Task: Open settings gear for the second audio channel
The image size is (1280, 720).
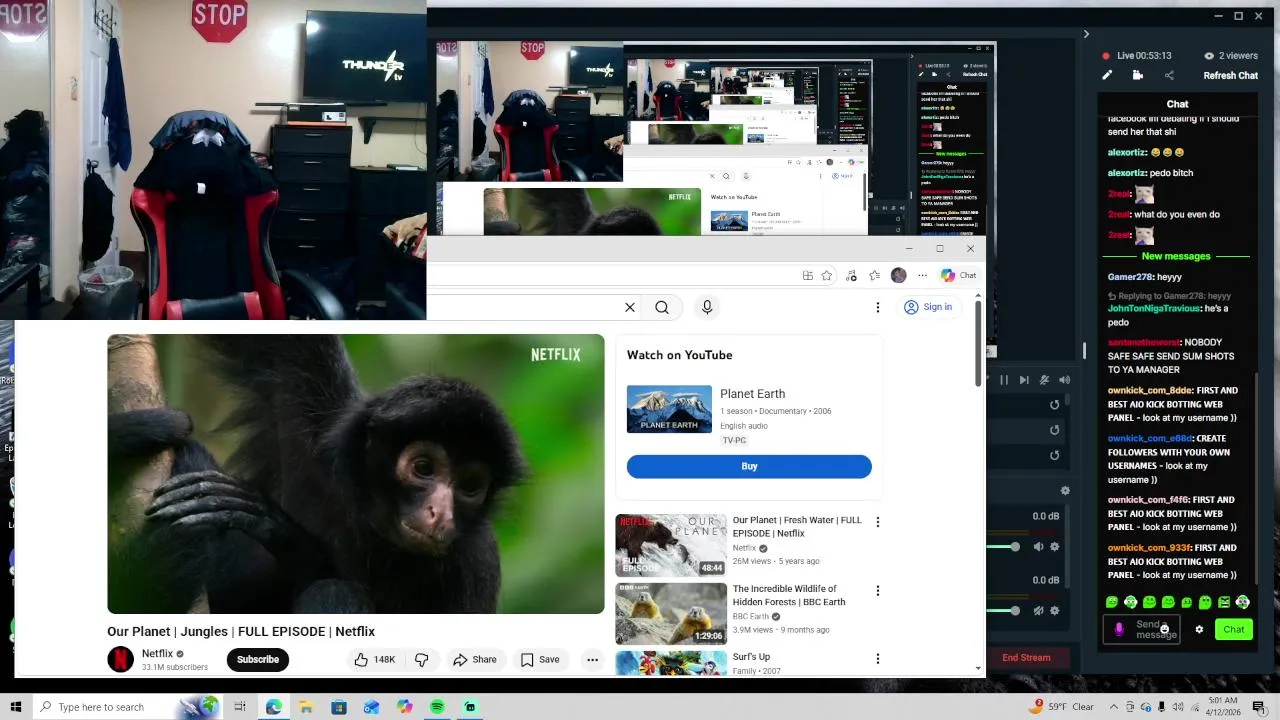Action: click(x=1054, y=610)
